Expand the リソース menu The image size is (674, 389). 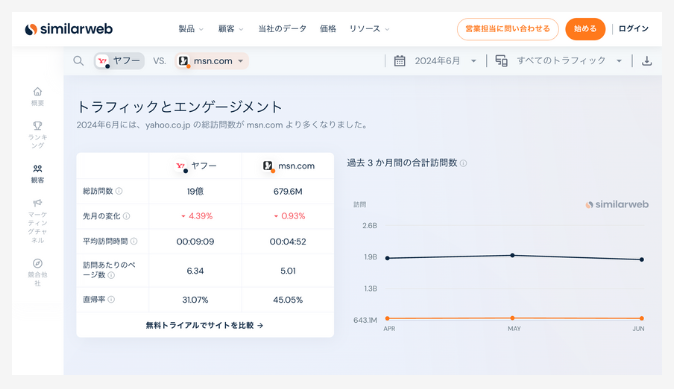tap(369, 29)
